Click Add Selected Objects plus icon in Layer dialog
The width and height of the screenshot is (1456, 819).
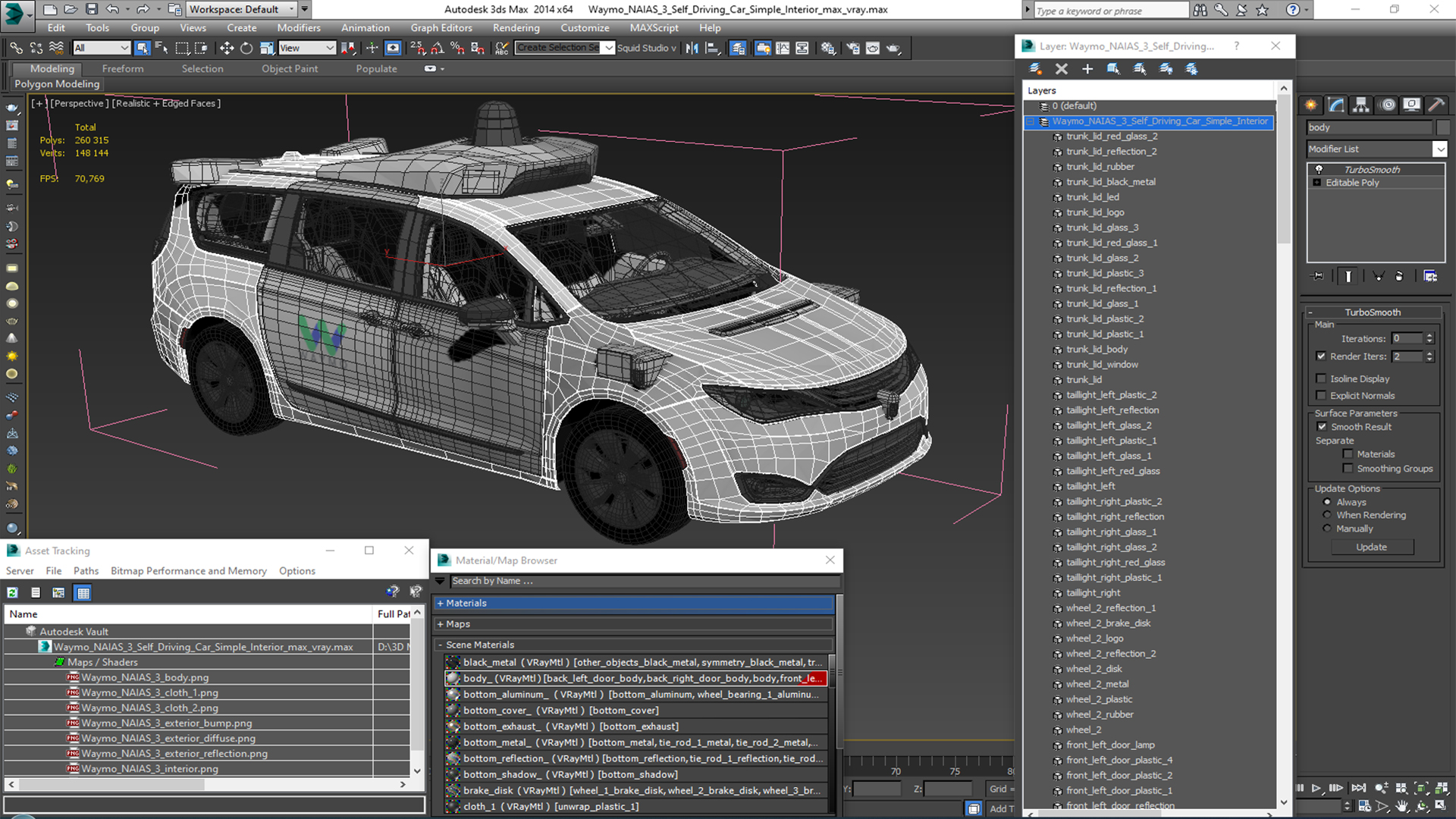(x=1087, y=69)
